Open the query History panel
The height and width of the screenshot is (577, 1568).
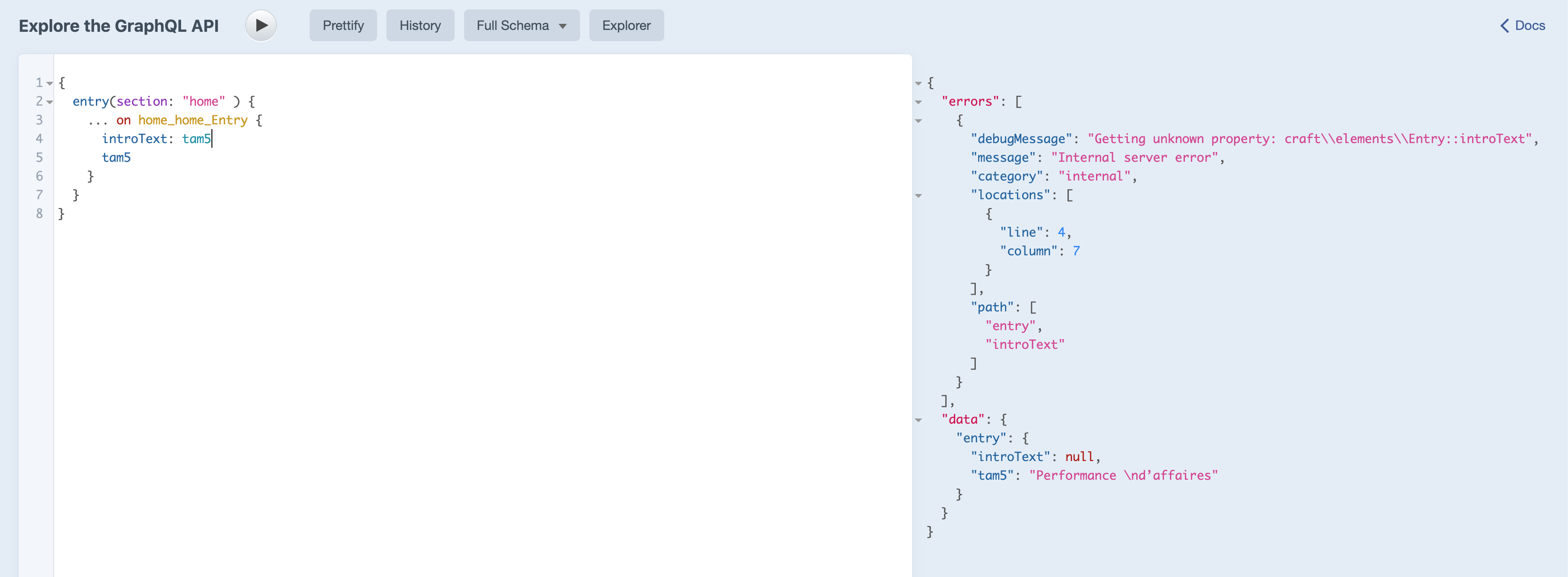point(420,26)
